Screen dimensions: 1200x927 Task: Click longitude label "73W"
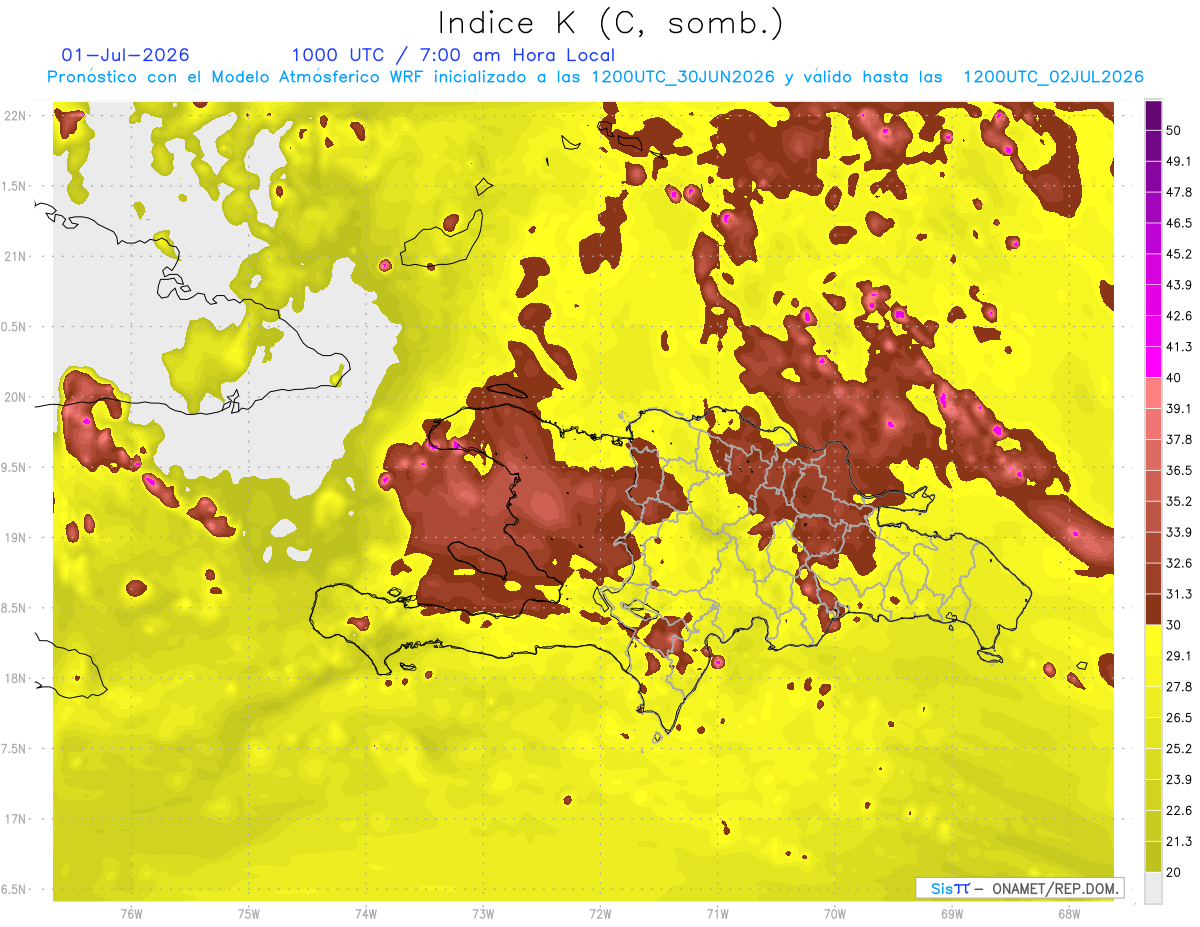pyautogui.click(x=482, y=914)
